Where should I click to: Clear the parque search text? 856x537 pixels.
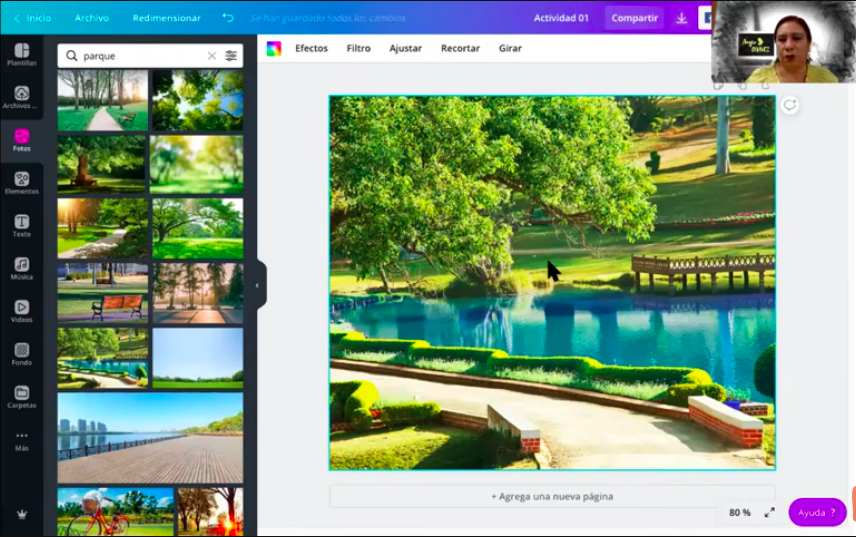point(211,56)
